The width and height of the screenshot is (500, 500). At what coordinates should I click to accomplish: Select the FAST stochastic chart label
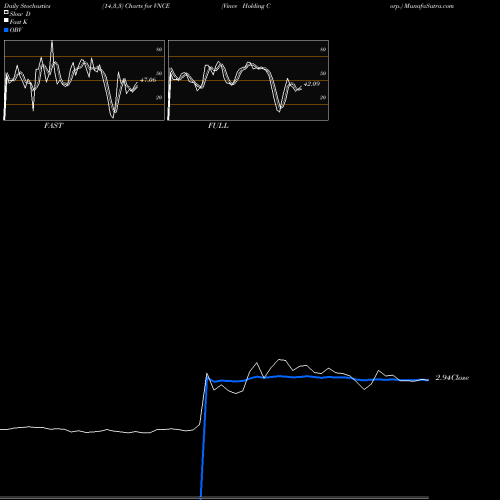point(53,126)
